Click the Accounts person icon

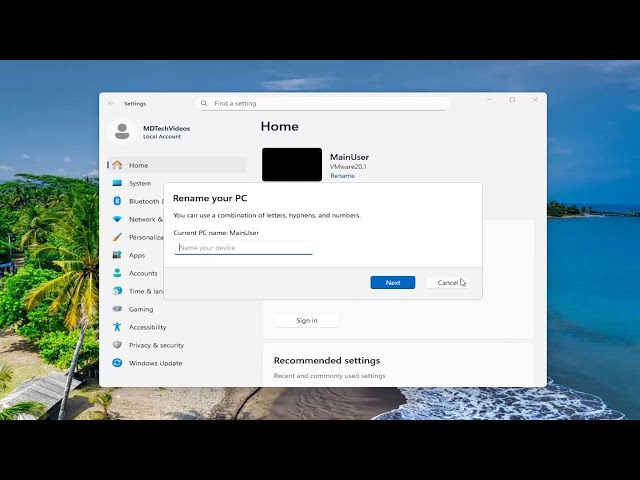click(117, 273)
